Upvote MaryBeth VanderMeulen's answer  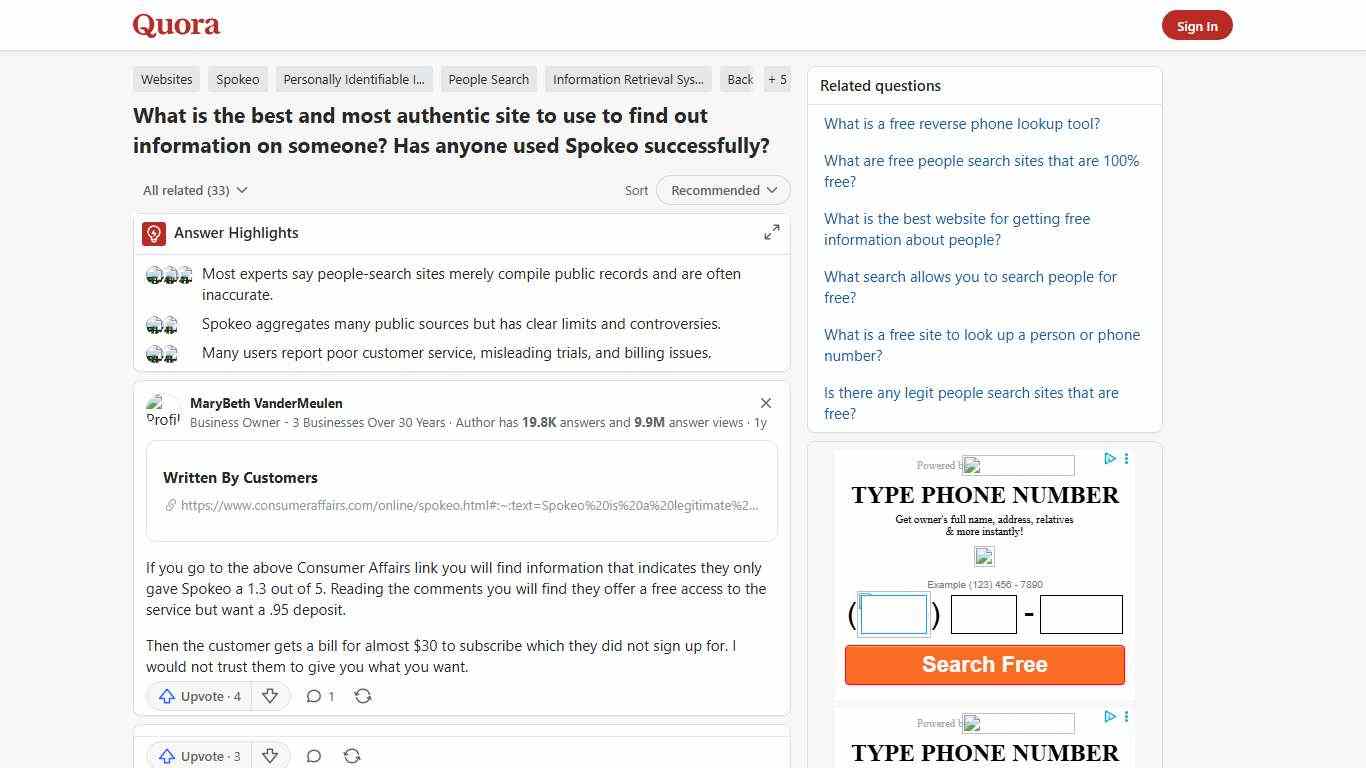(x=197, y=696)
